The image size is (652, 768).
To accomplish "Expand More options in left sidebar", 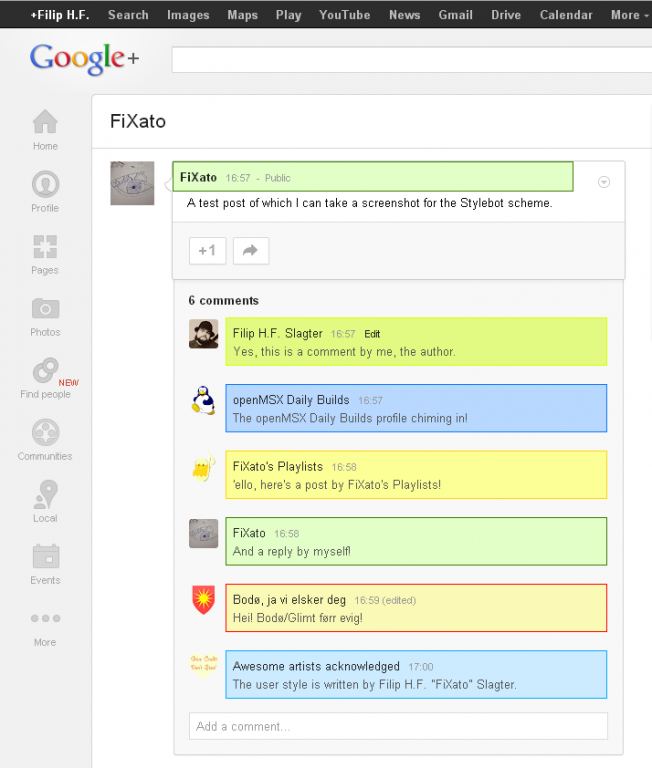I will point(45,619).
